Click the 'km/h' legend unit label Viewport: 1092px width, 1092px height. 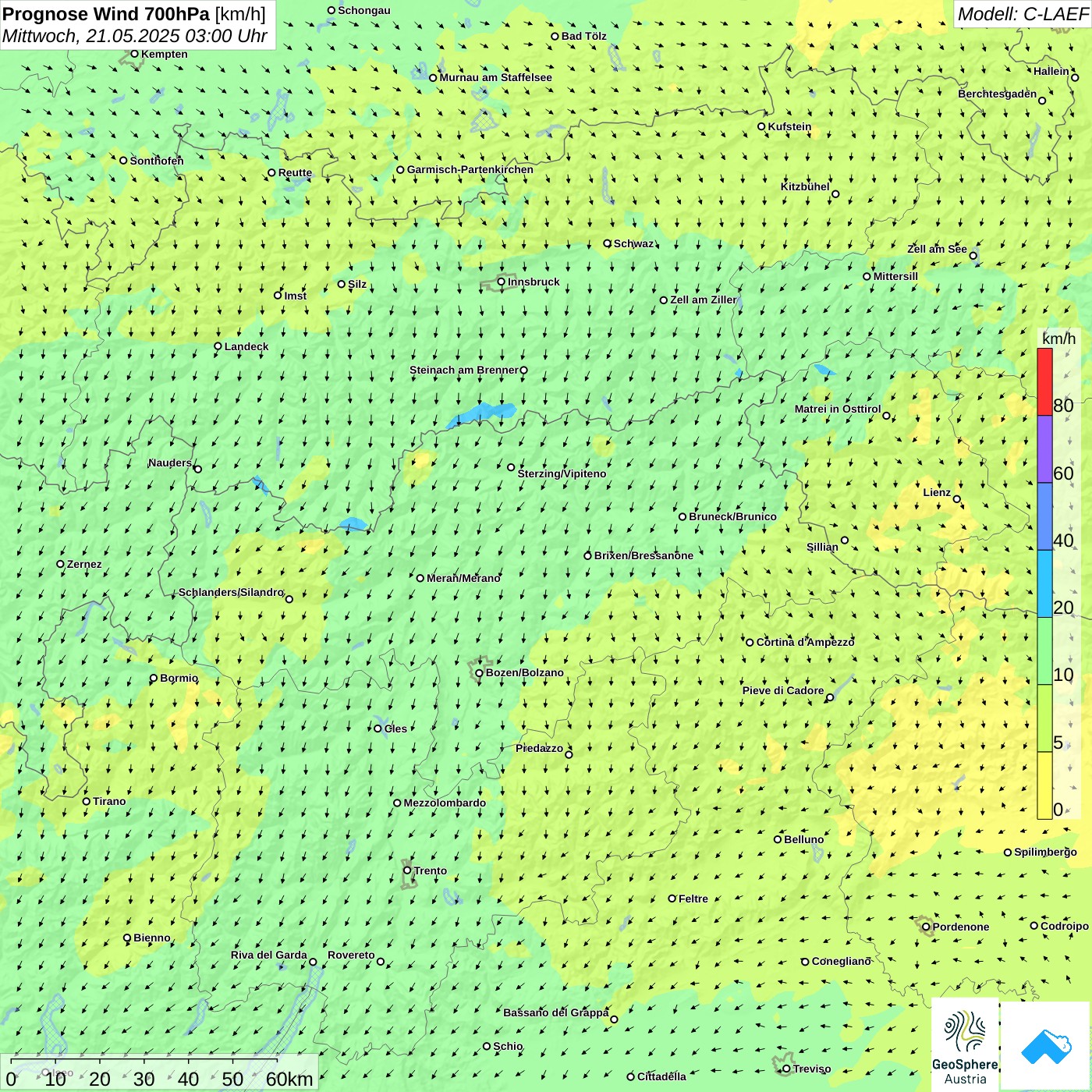[1058, 339]
